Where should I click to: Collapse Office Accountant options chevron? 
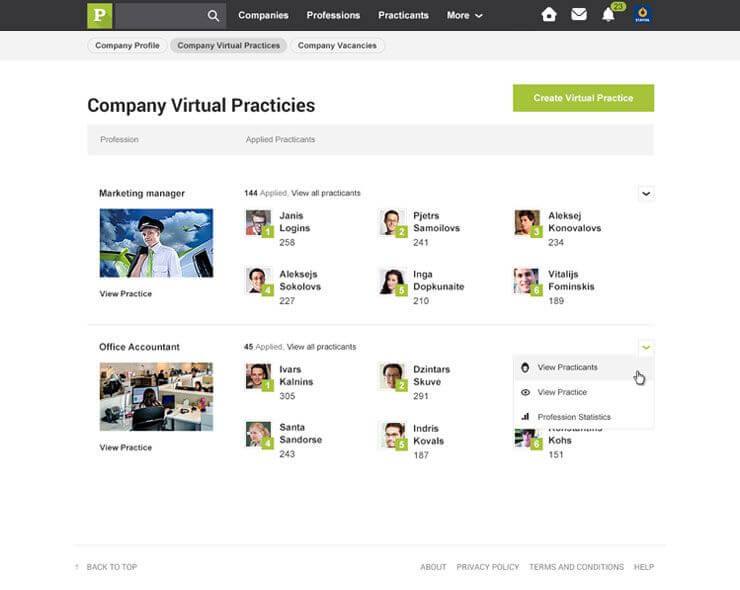point(646,347)
